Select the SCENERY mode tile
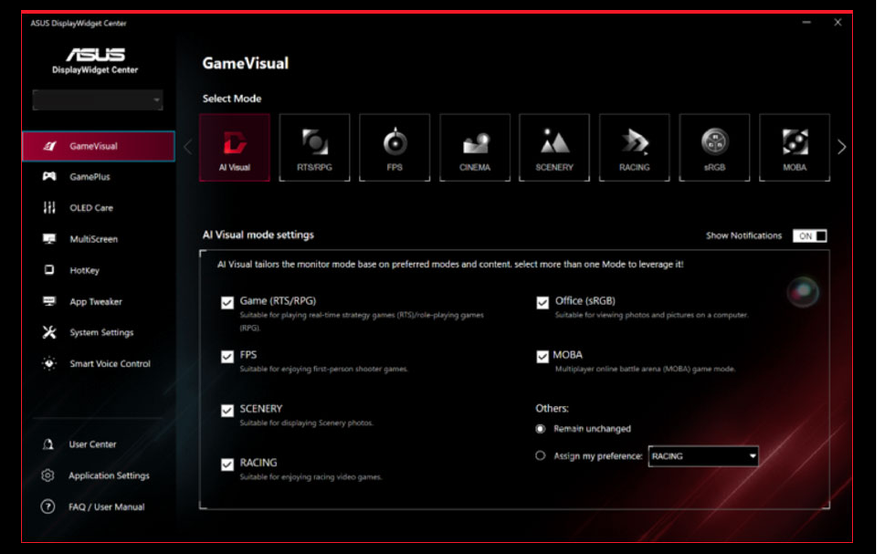877x554 pixels. pyautogui.click(x=554, y=148)
